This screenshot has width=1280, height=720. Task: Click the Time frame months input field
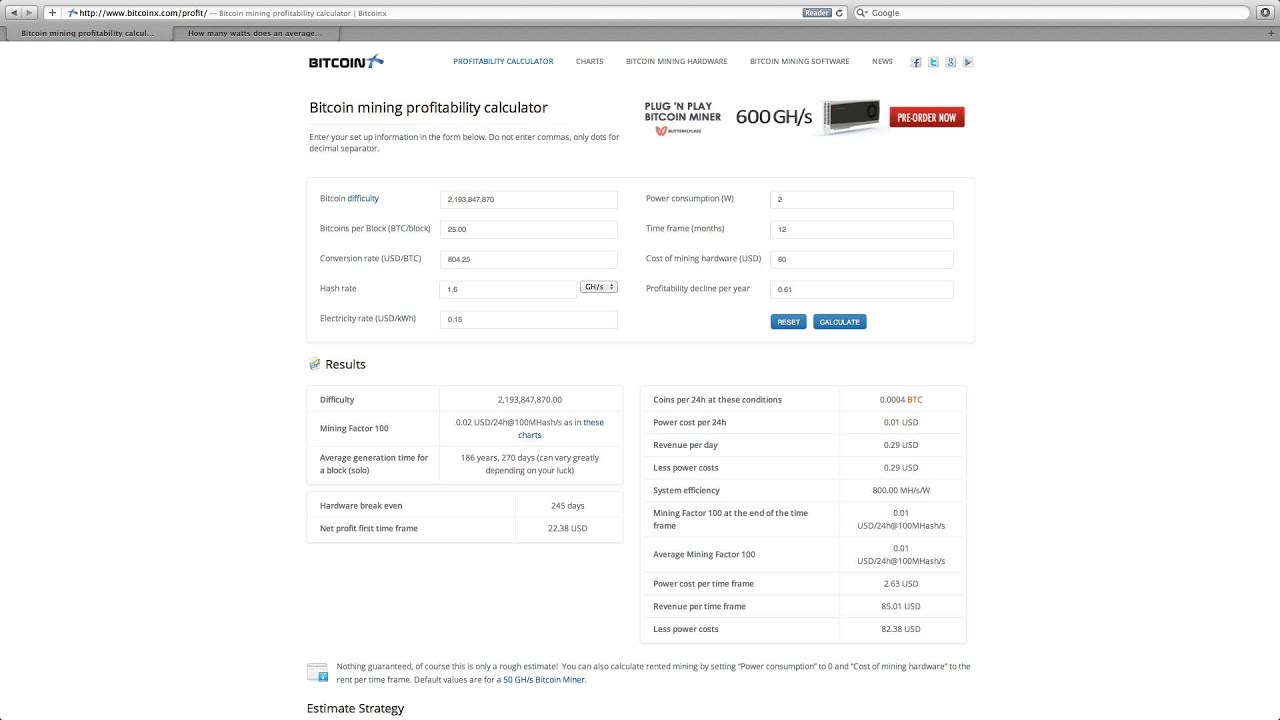(x=861, y=229)
